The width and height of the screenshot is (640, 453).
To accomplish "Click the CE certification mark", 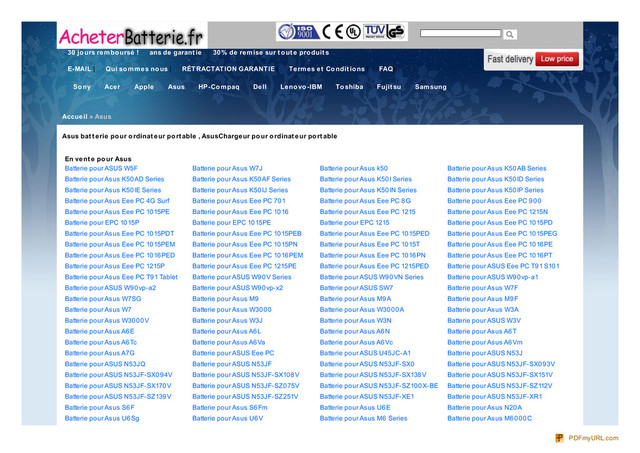I will [x=333, y=32].
